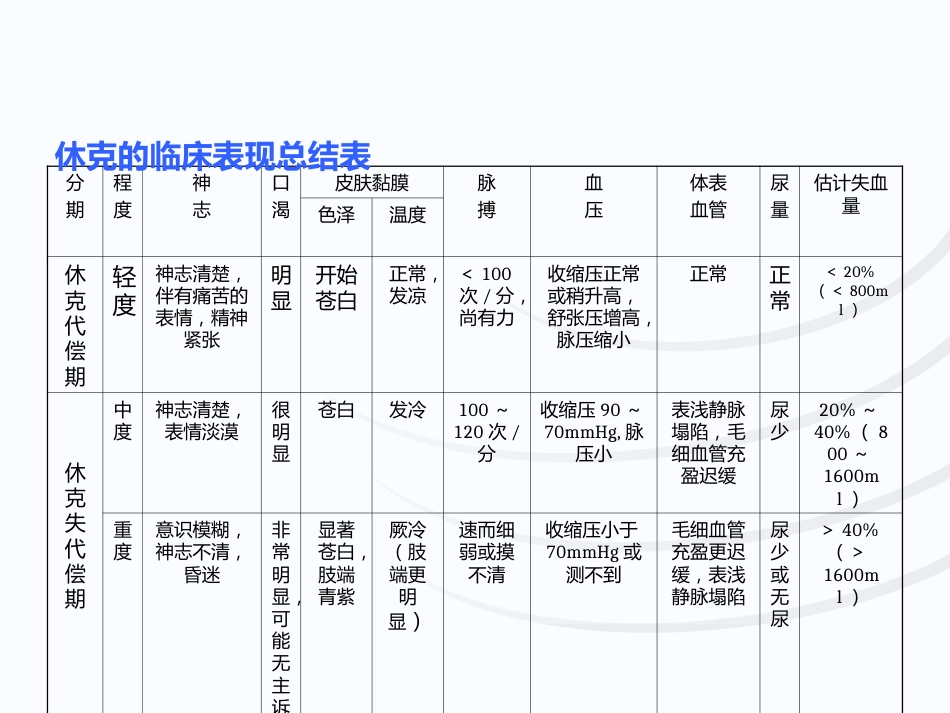
Task: Click the cell 毛细血管充盈更迟缓，表浅静脉塌陷
Action: tap(708, 613)
